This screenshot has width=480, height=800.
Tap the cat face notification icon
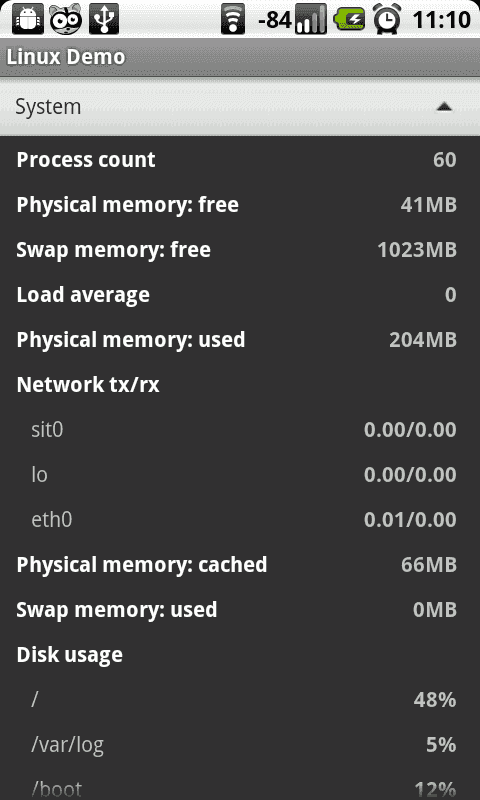pyautogui.click(x=66, y=19)
